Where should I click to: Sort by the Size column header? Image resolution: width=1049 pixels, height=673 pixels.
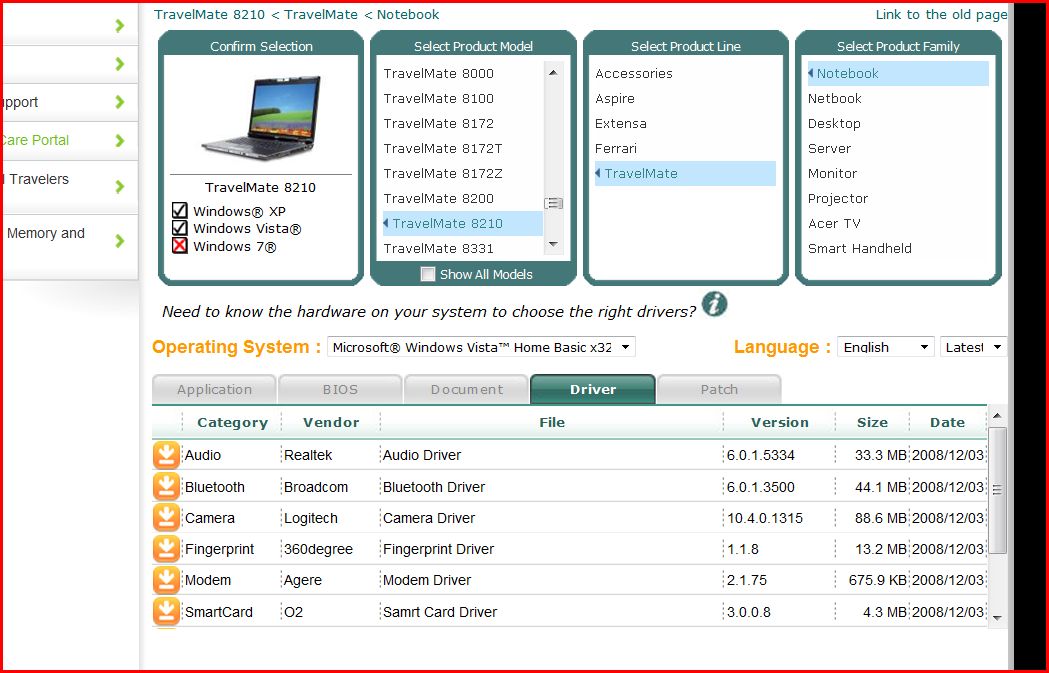coord(872,422)
